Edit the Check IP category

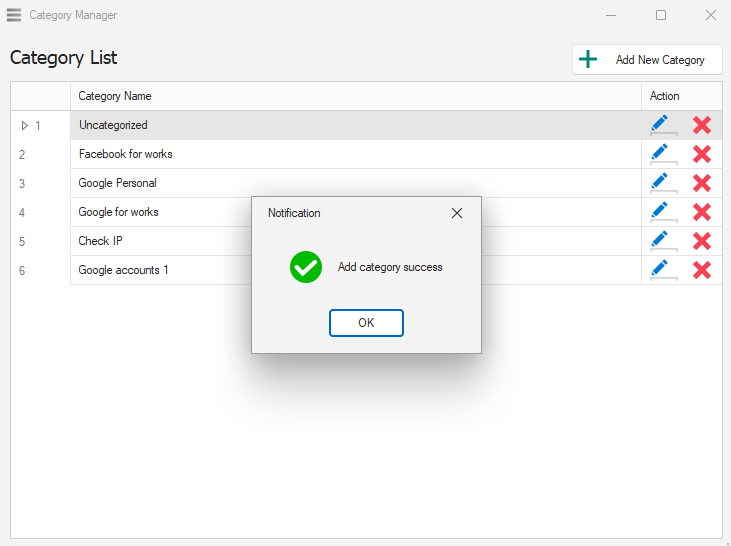coord(659,241)
